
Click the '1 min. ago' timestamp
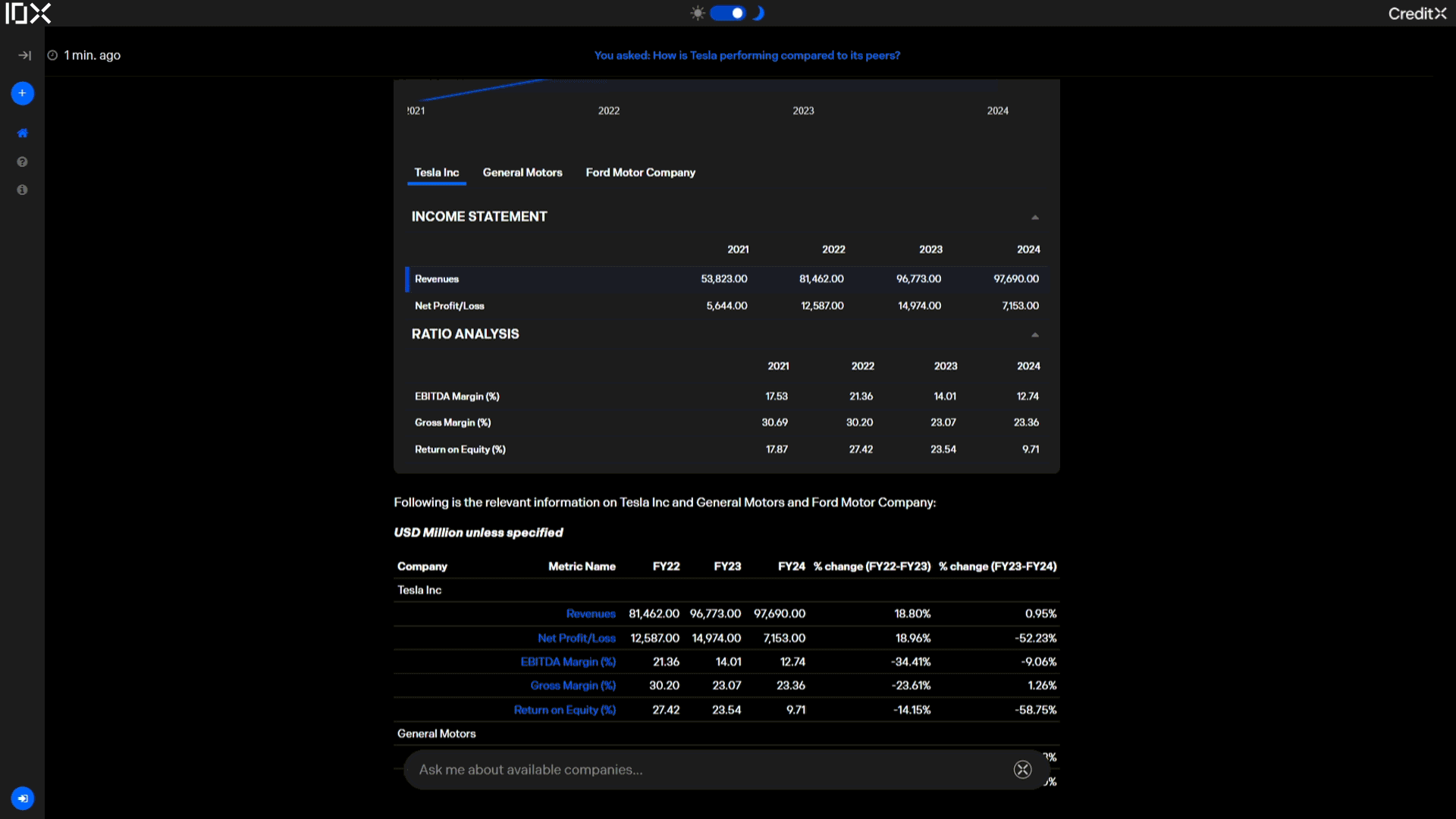coord(92,55)
